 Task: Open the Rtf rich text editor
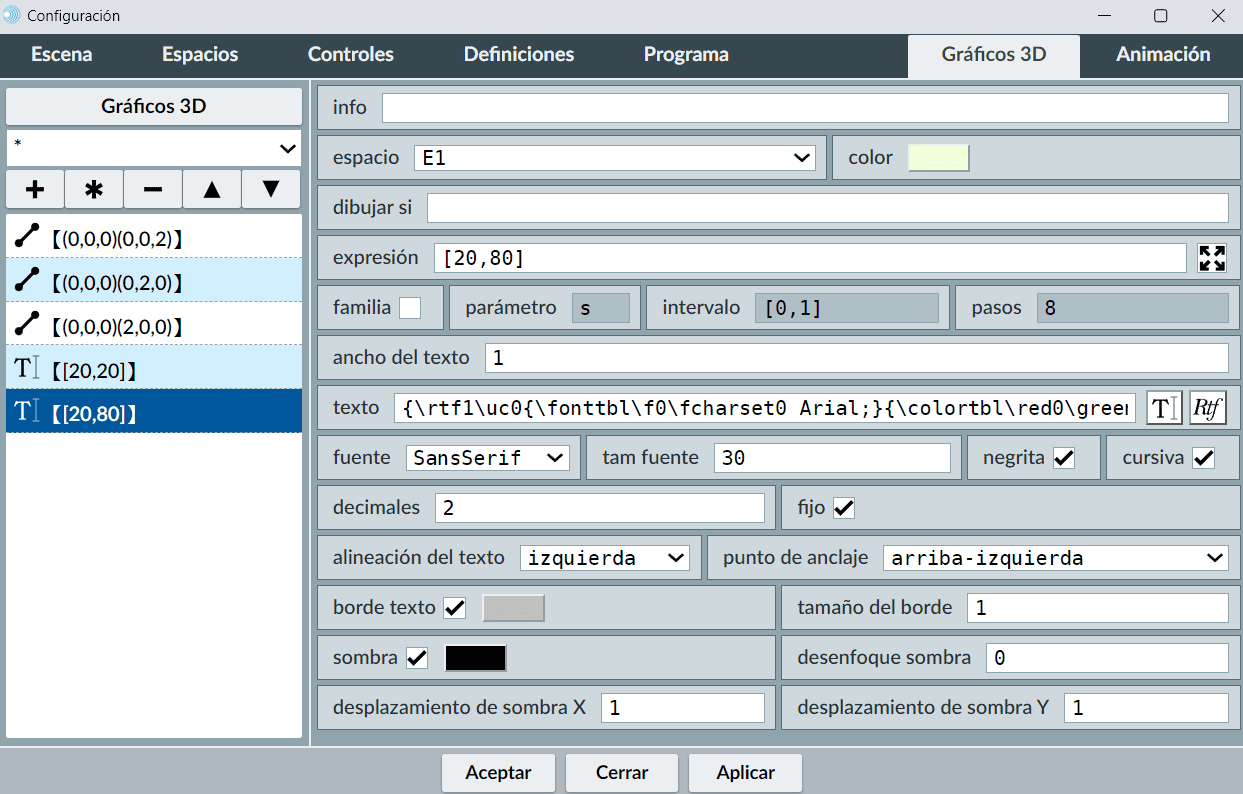click(1207, 408)
